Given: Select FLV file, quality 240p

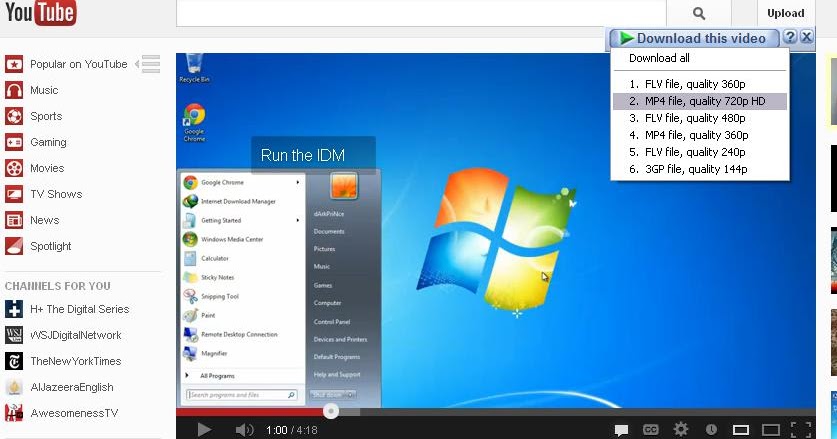Looking at the screenshot, I should click(x=700, y=152).
